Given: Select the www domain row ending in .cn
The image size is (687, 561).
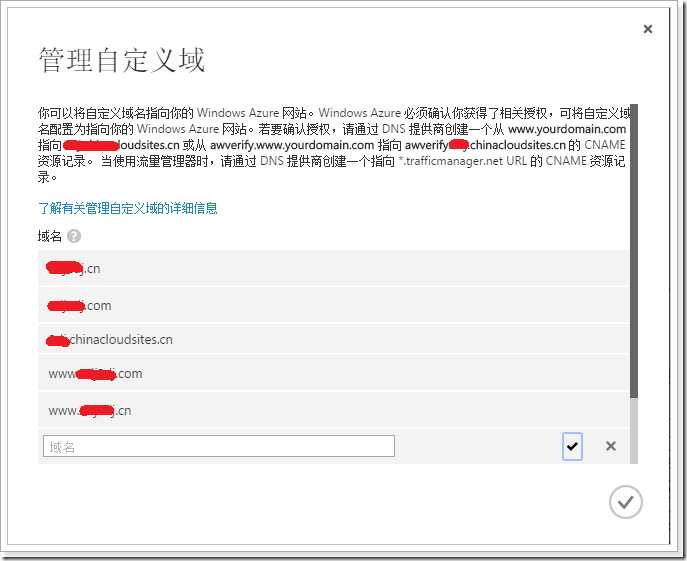Looking at the screenshot, I should tap(334, 410).
